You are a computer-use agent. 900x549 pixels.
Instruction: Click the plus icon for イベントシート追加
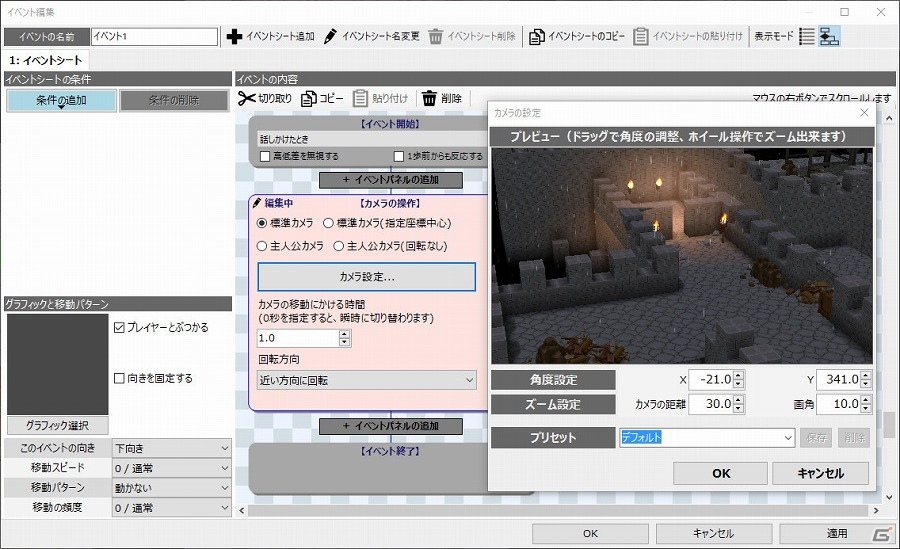click(x=234, y=37)
